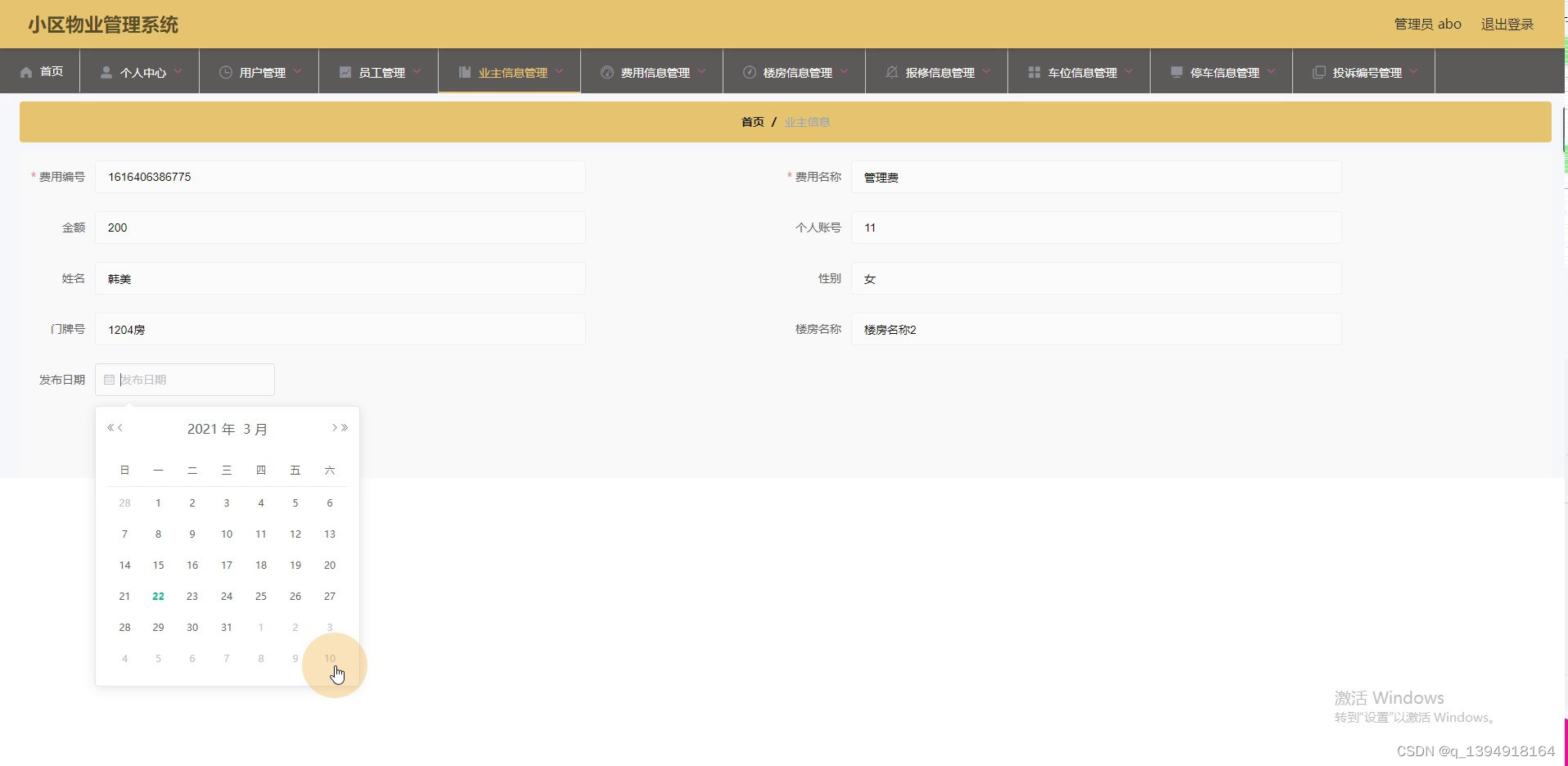Expand the 员工管理 menu chevron
The height and width of the screenshot is (766, 1568).
tap(417, 72)
